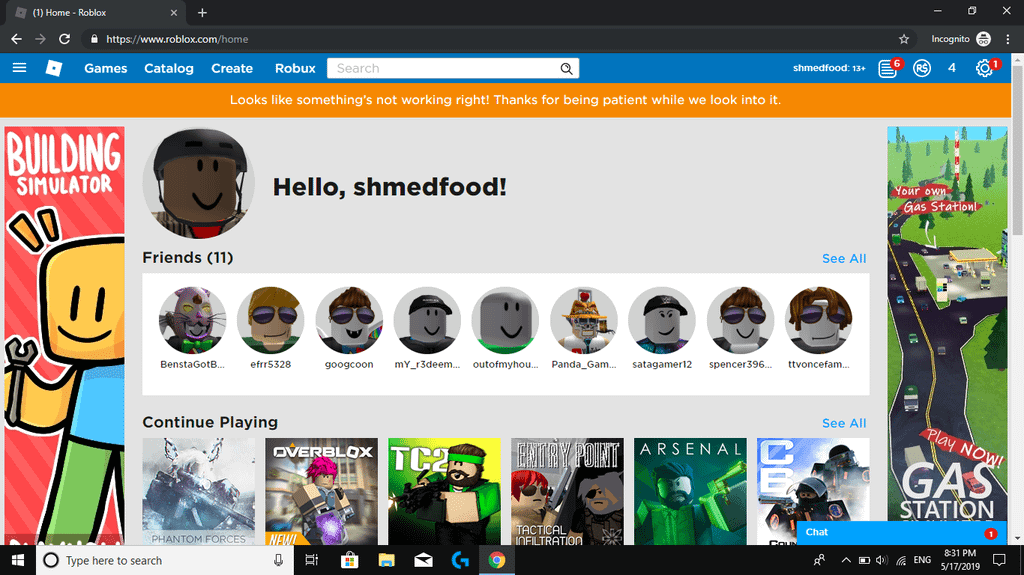Open friend ttvoncefam profile
1024x575 pixels.
click(819, 328)
